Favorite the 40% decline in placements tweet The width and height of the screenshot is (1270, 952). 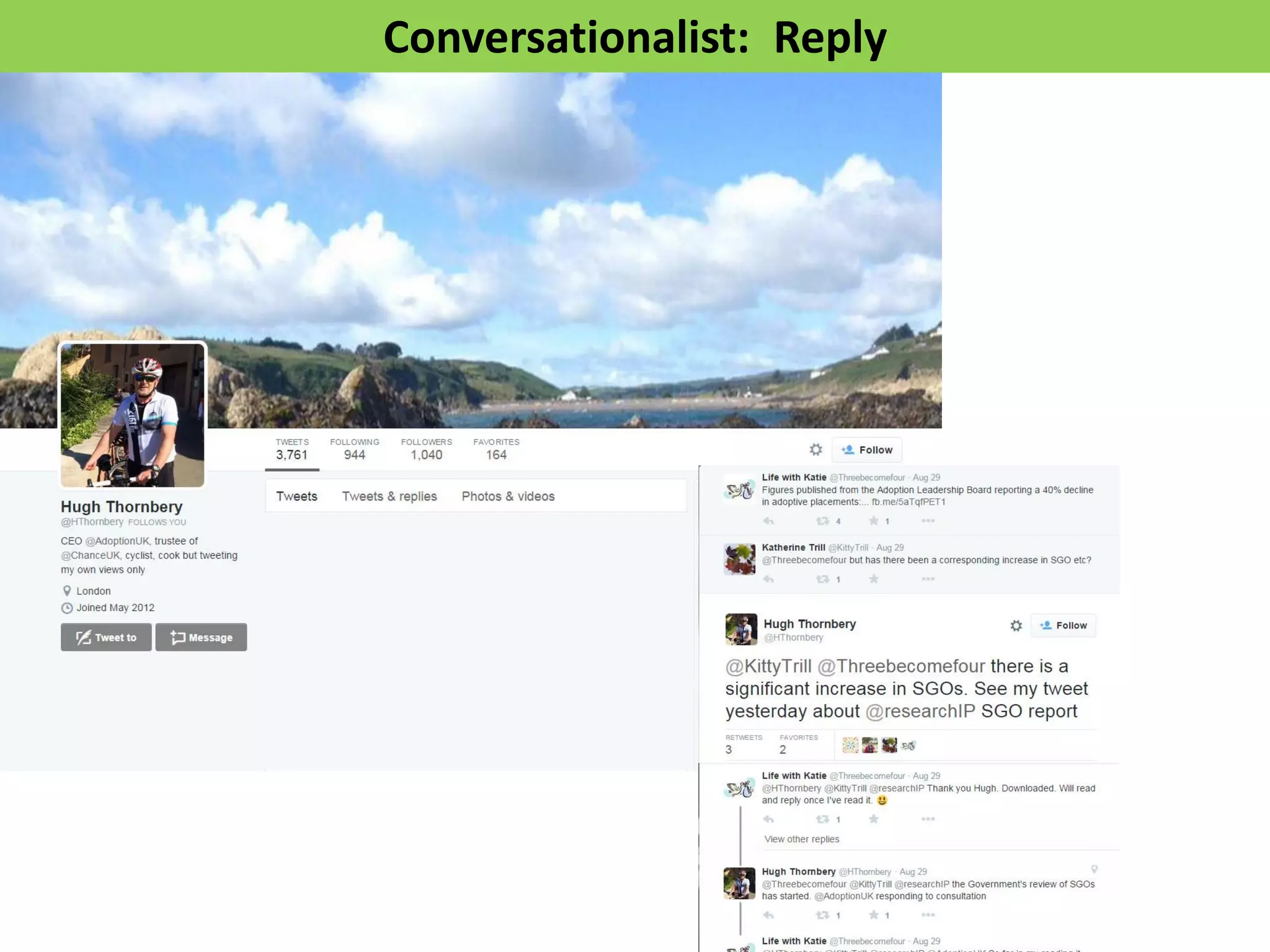click(873, 521)
